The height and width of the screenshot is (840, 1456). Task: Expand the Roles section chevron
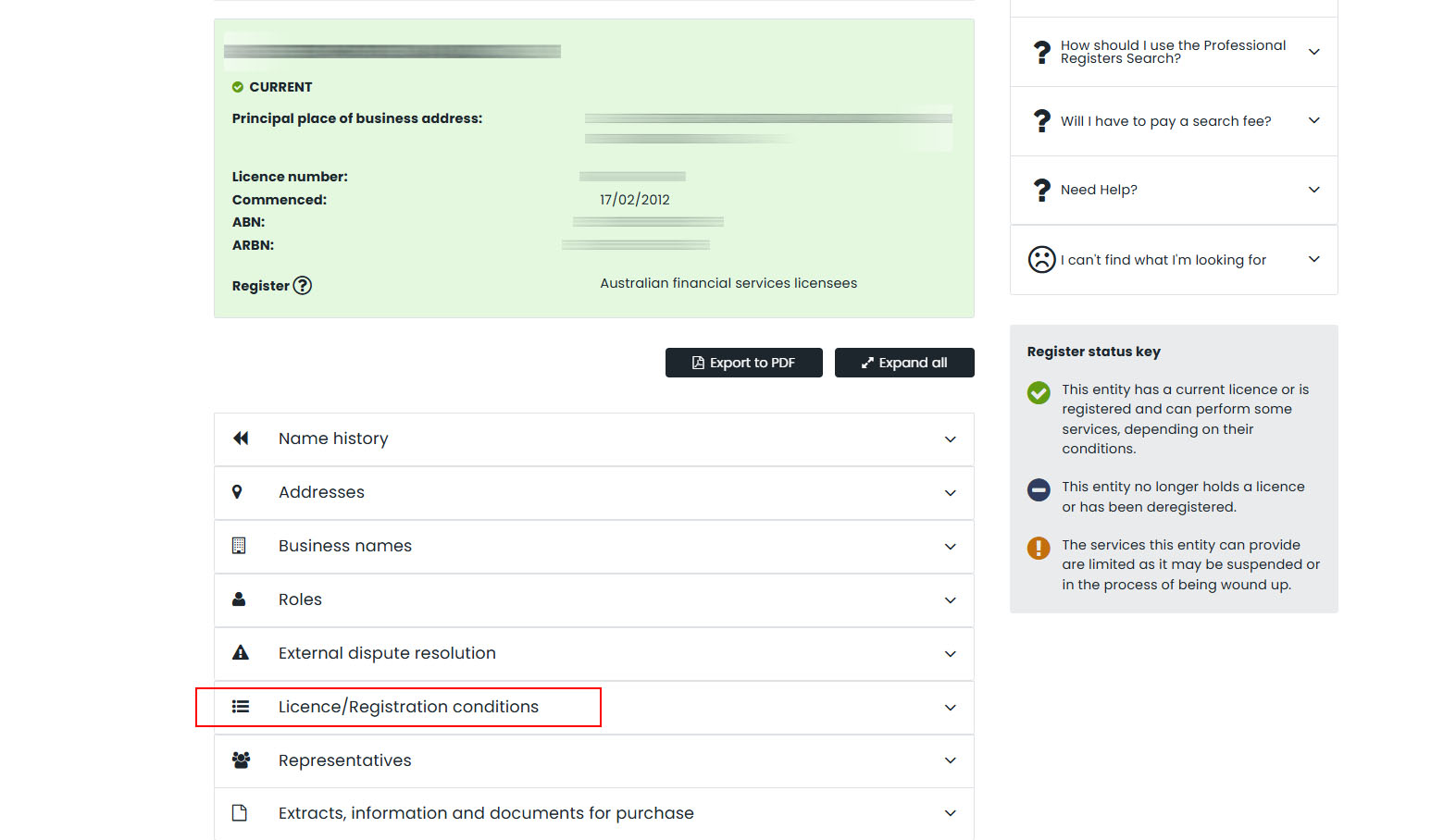click(950, 600)
